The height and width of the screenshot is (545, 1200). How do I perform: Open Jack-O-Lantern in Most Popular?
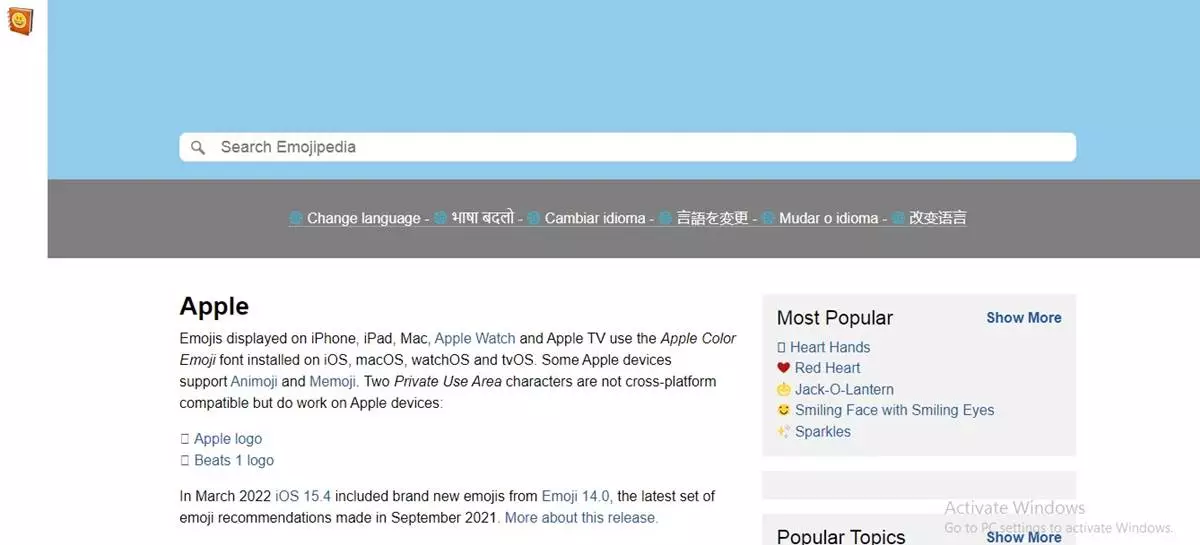pos(844,389)
